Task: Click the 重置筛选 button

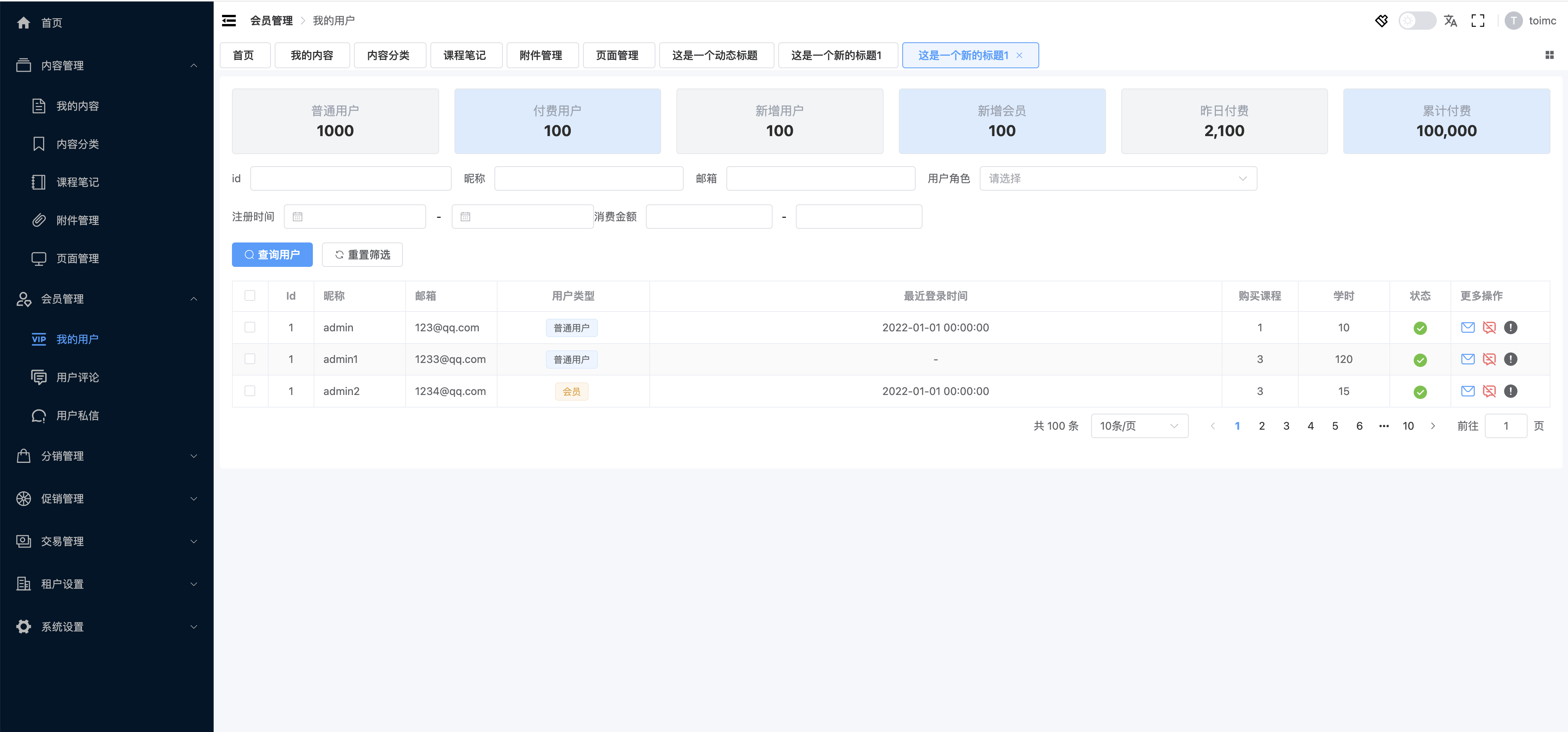Action: (x=362, y=254)
